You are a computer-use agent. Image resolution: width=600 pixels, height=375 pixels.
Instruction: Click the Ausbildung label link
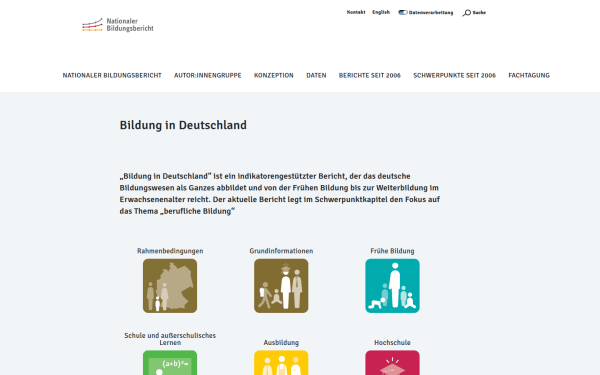281,342
